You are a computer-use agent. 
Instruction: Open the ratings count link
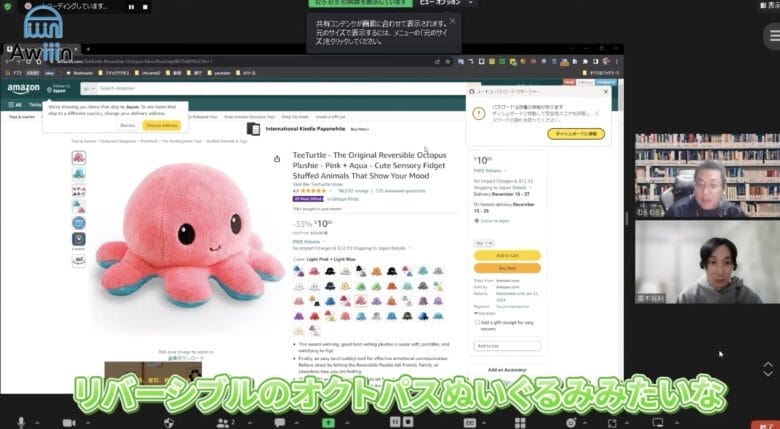point(353,191)
